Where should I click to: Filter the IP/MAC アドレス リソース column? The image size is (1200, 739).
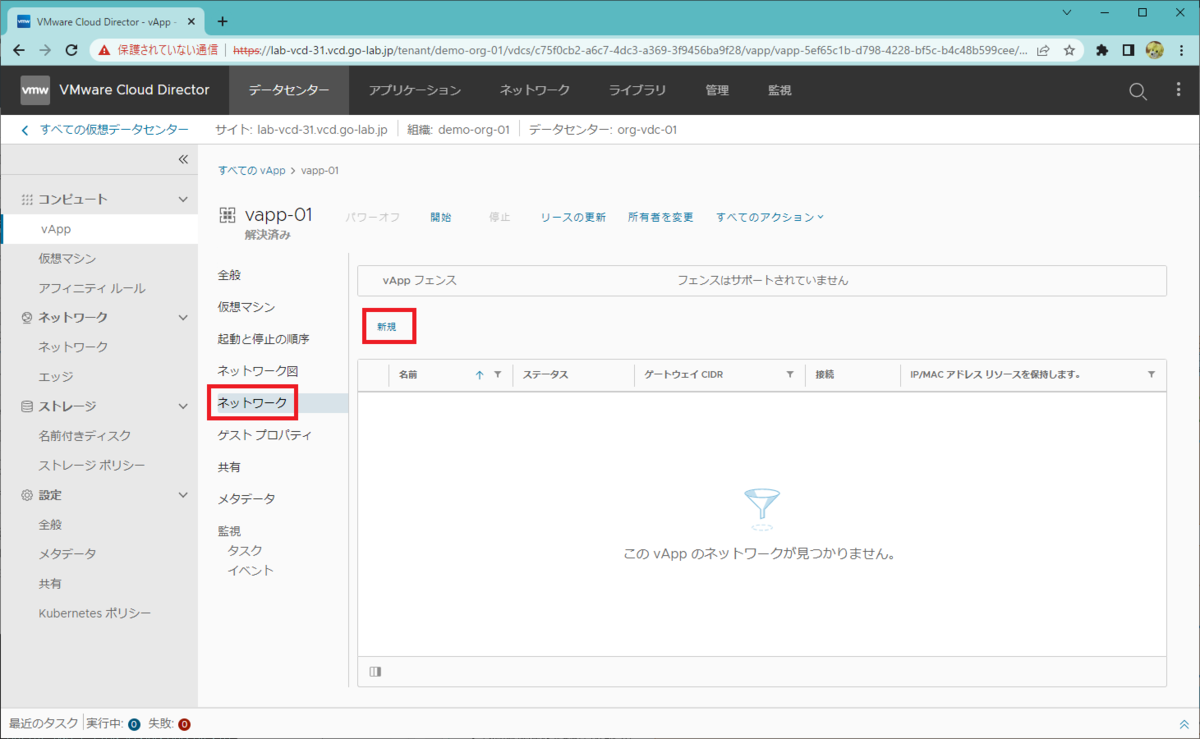click(x=1151, y=374)
